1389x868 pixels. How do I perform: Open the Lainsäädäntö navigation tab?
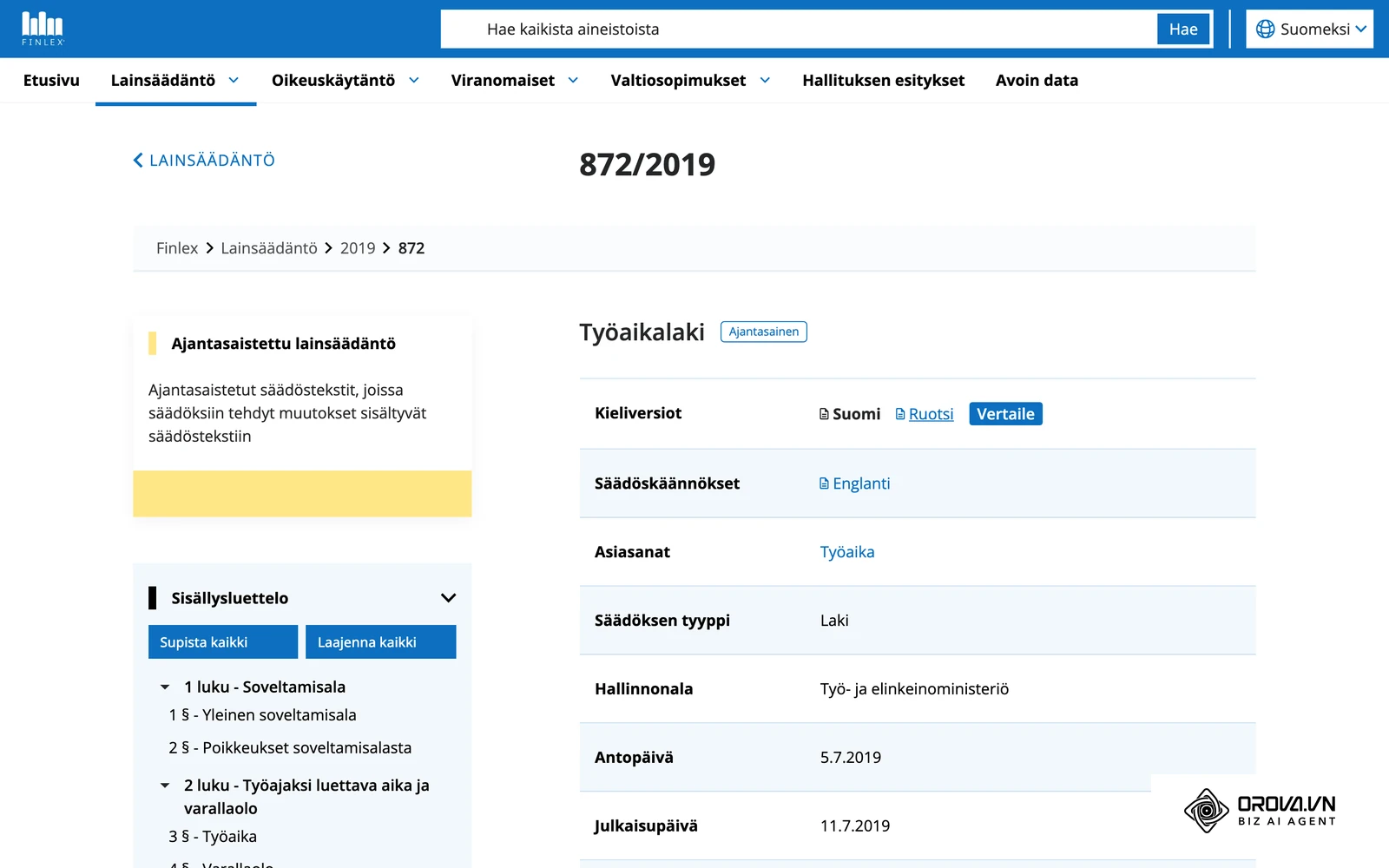(x=163, y=80)
